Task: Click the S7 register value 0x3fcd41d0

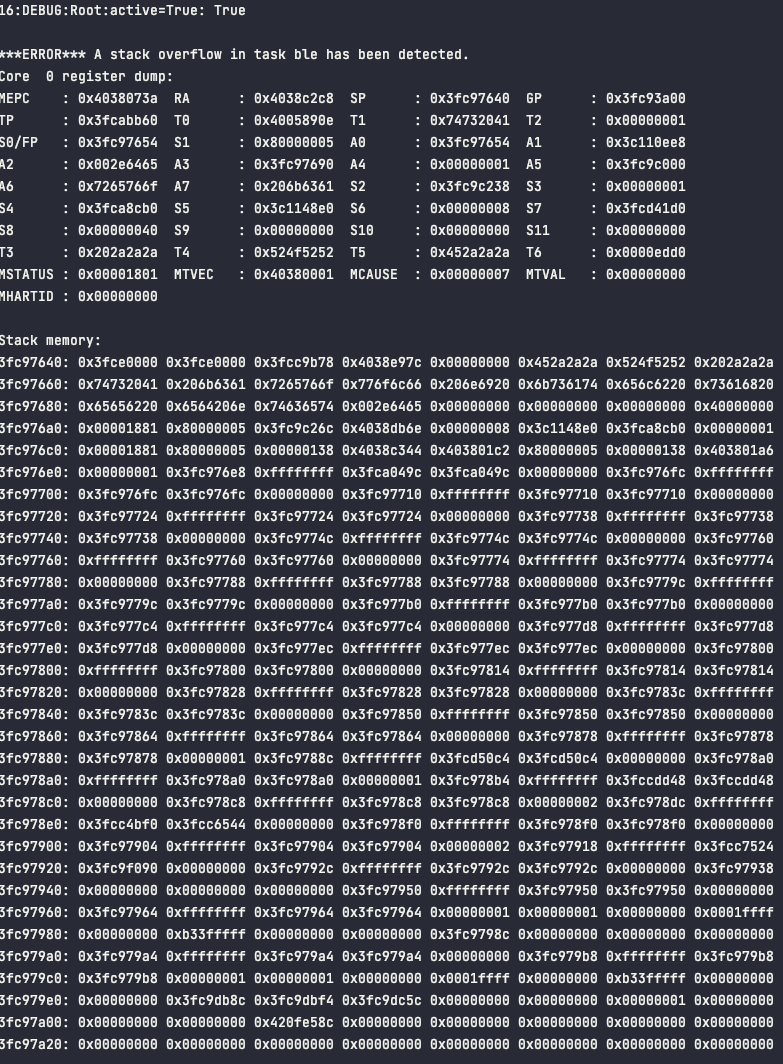Action: 645,208
